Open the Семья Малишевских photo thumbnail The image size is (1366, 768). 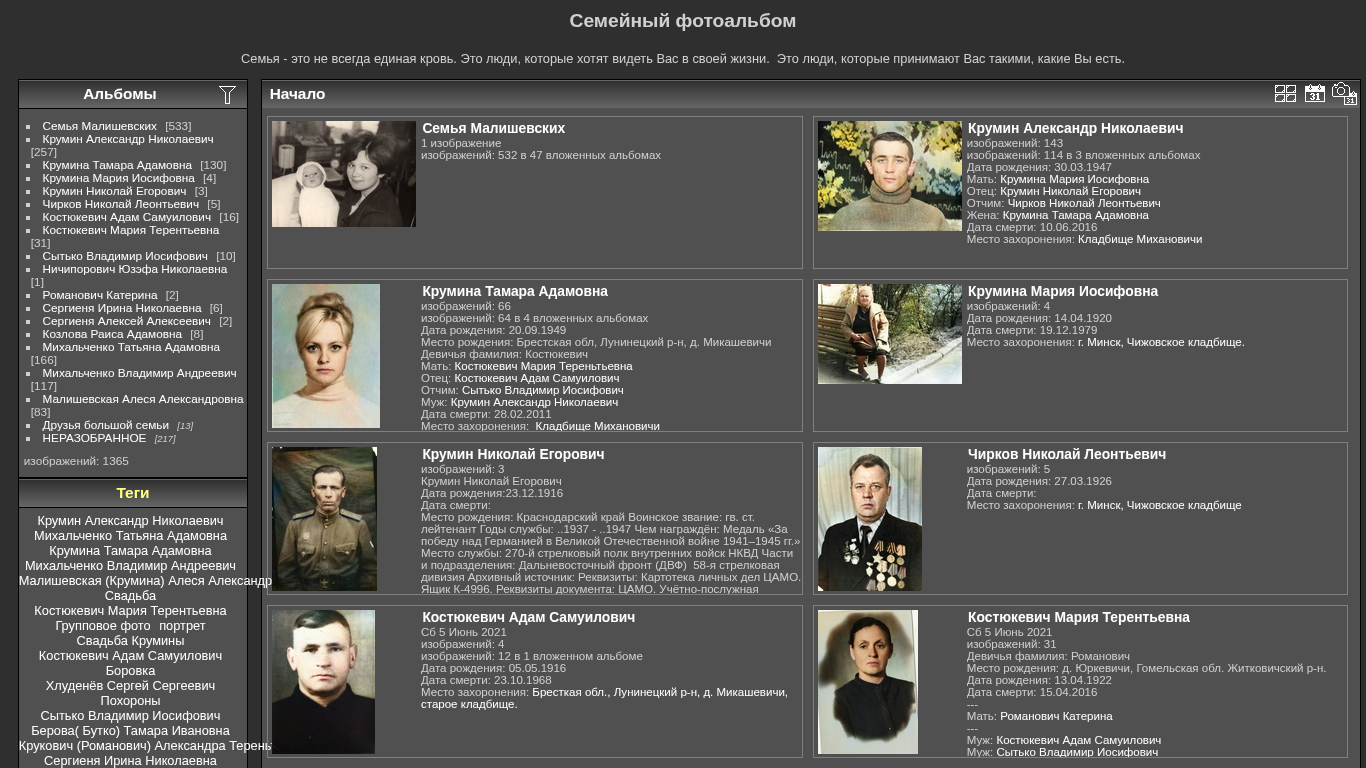[344, 174]
